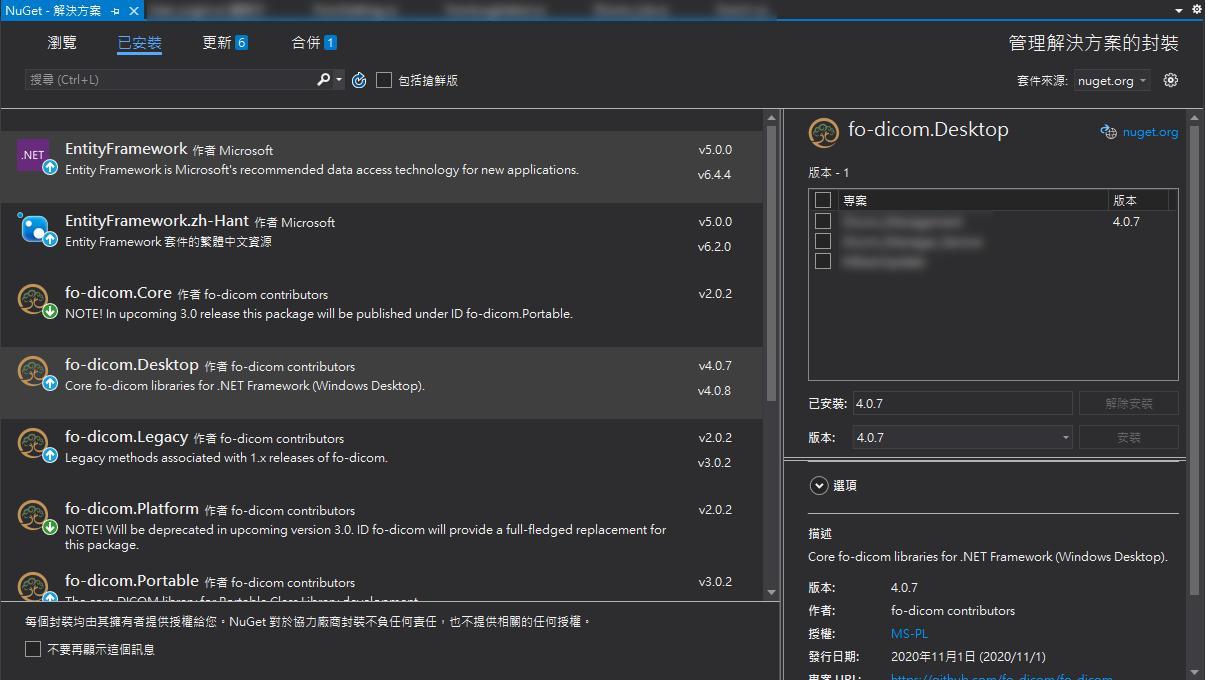This screenshot has width=1205, height=680.
Task: Click the package list scrollbar up arrow
Action: coord(771,118)
